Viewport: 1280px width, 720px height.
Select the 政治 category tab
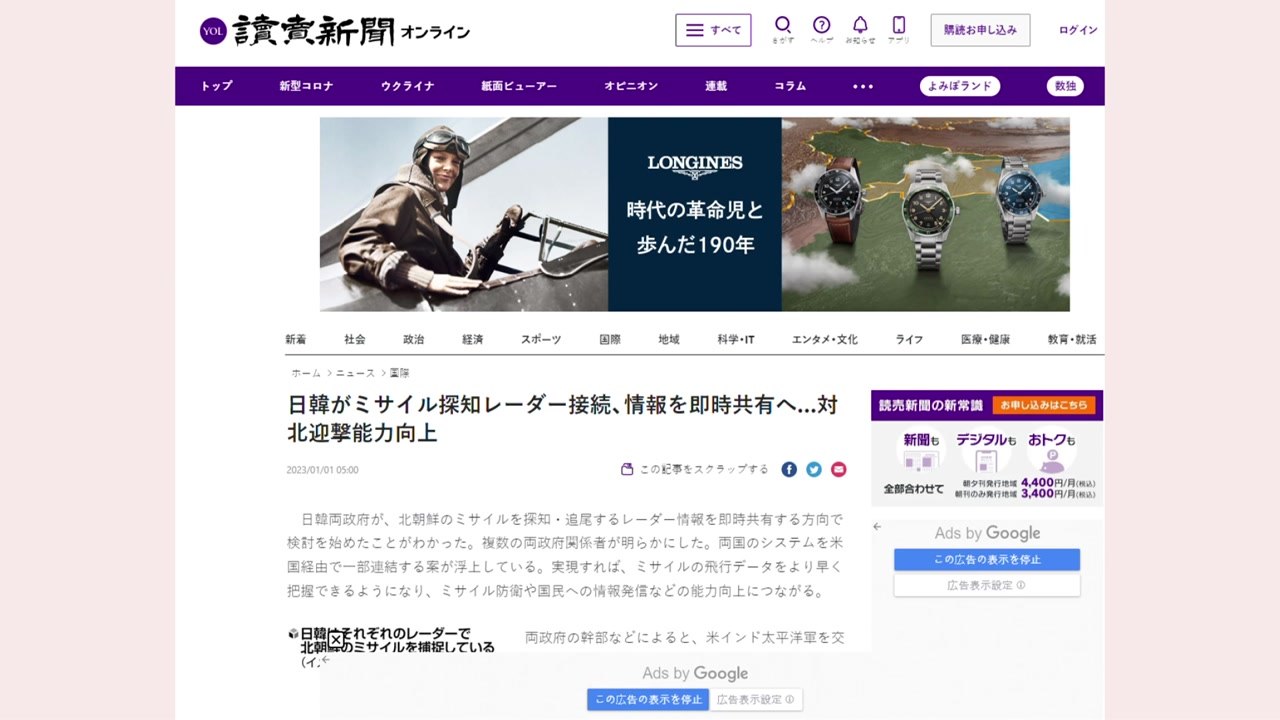click(x=414, y=340)
